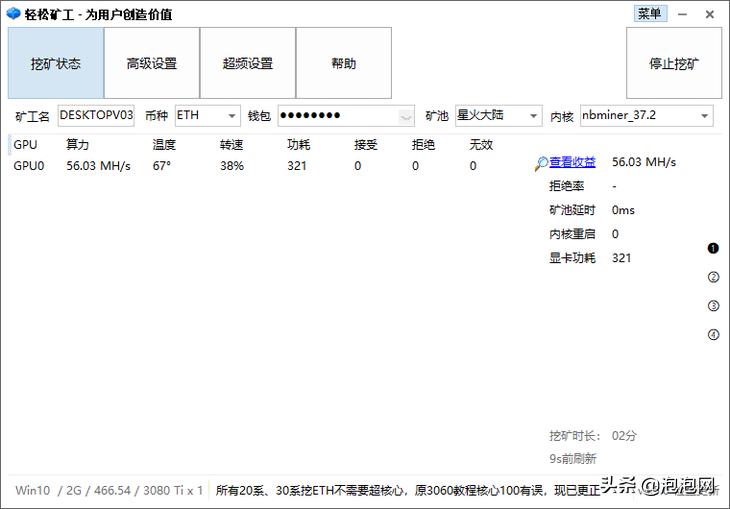Click the blue app logo in title bar
This screenshot has width=730, height=509.
coord(14,14)
